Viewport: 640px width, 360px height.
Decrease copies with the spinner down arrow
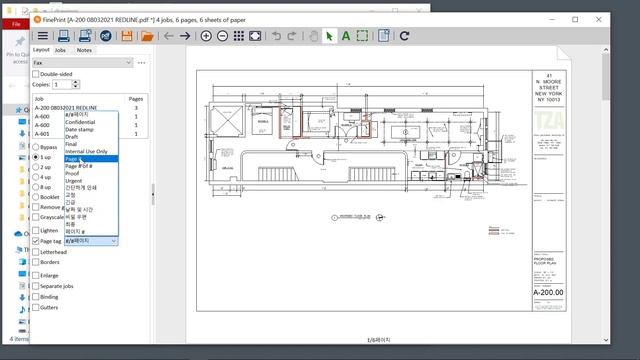tap(76, 87)
